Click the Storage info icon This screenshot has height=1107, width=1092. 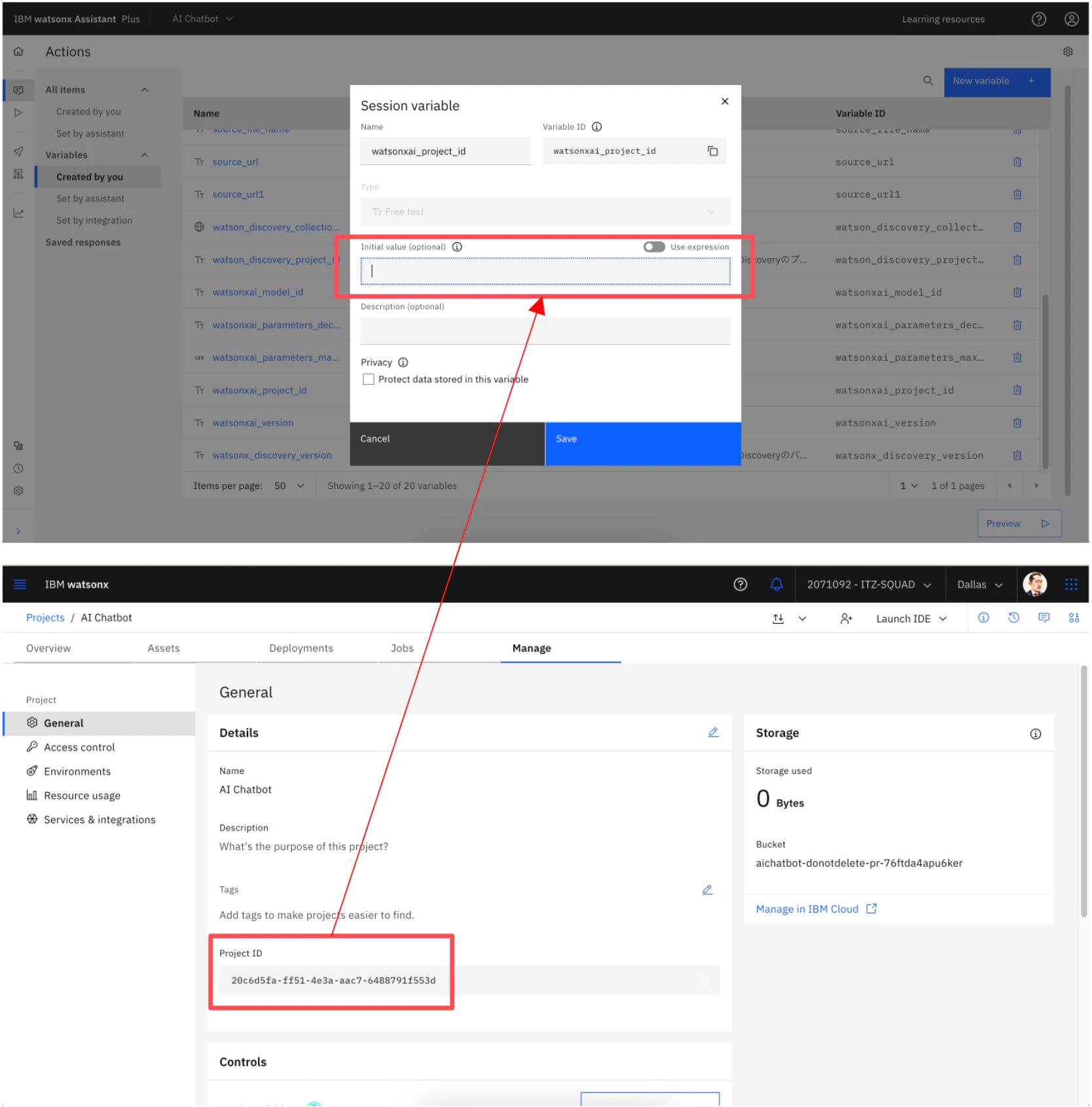point(1035,734)
